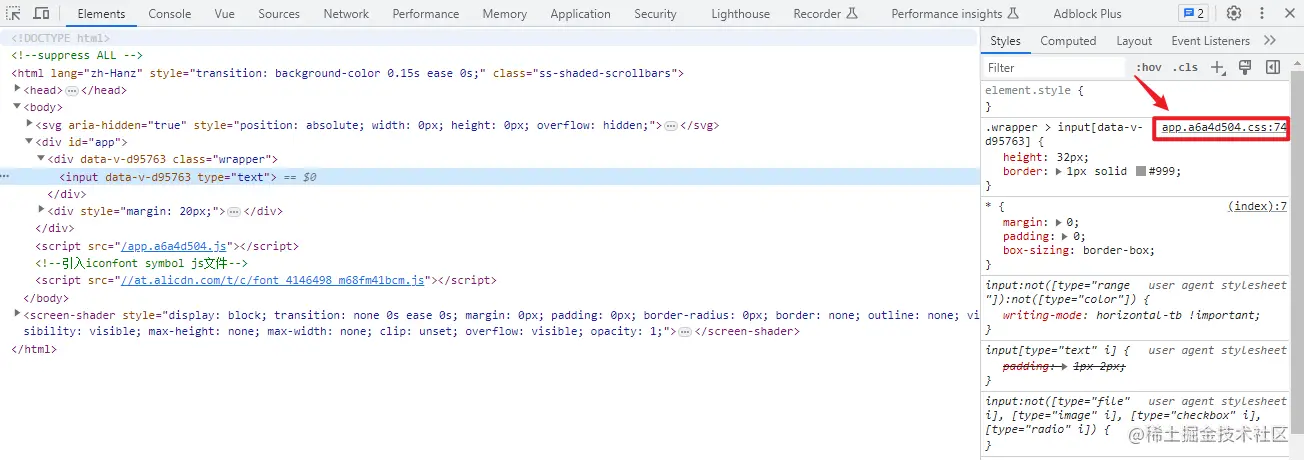Screen dimensions: 1304x460
Task: Switch to the Layout pane
Action: pyautogui.click(x=1134, y=41)
